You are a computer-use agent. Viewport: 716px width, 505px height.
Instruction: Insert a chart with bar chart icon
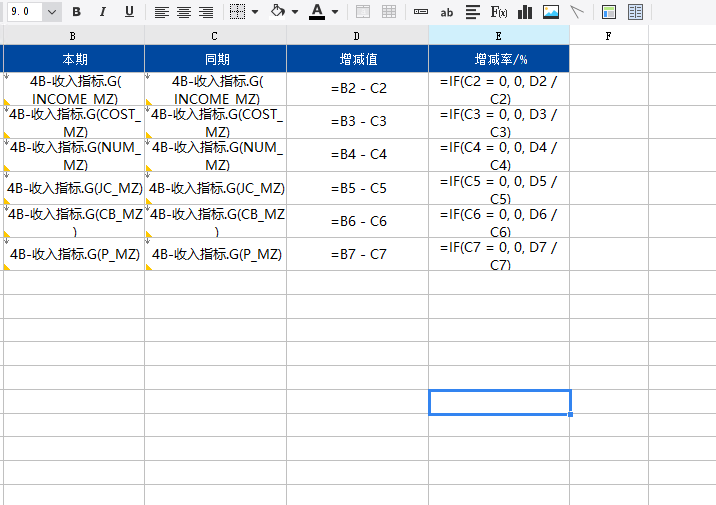click(x=525, y=12)
